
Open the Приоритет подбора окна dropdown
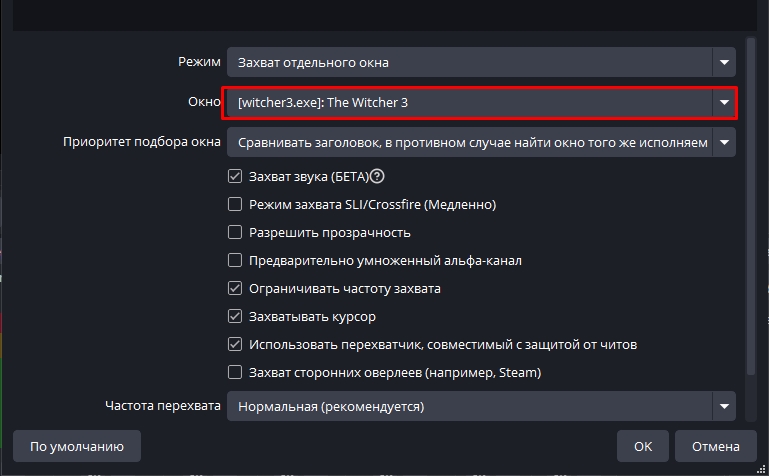coord(724,142)
